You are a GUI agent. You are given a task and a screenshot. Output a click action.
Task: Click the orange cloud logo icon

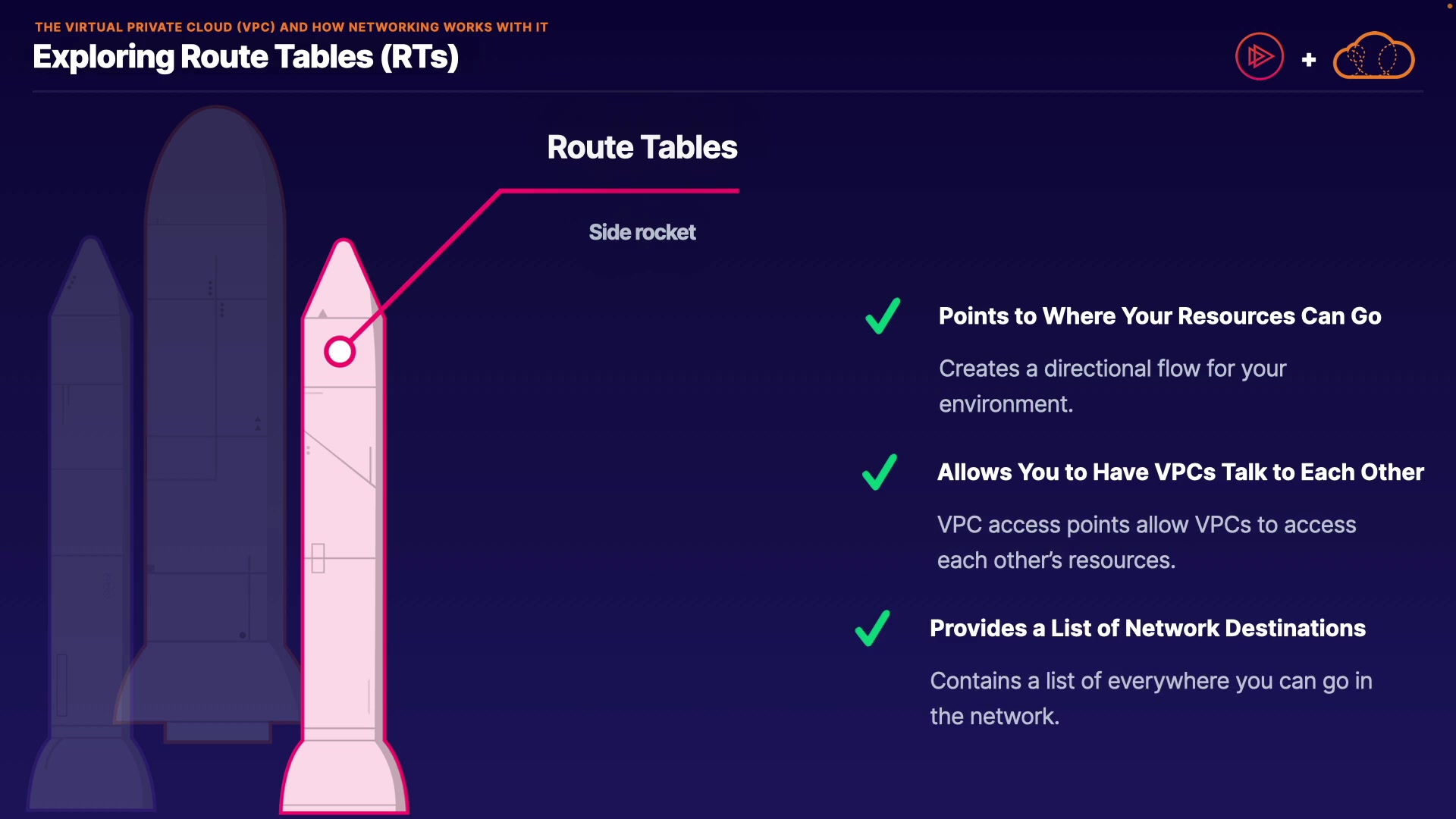[x=1373, y=57]
